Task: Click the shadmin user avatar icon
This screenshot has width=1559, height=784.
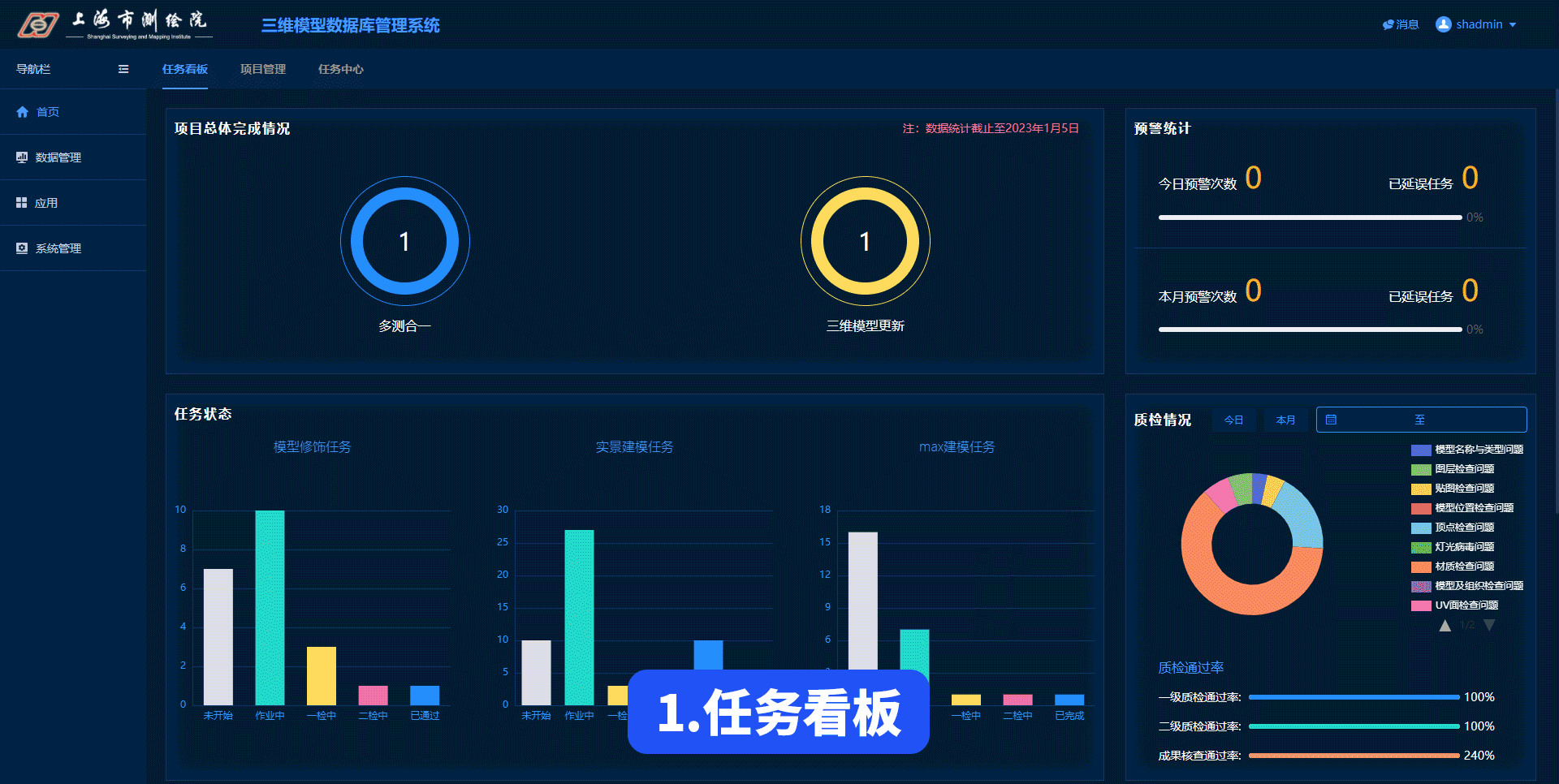Action: (1443, 24)
